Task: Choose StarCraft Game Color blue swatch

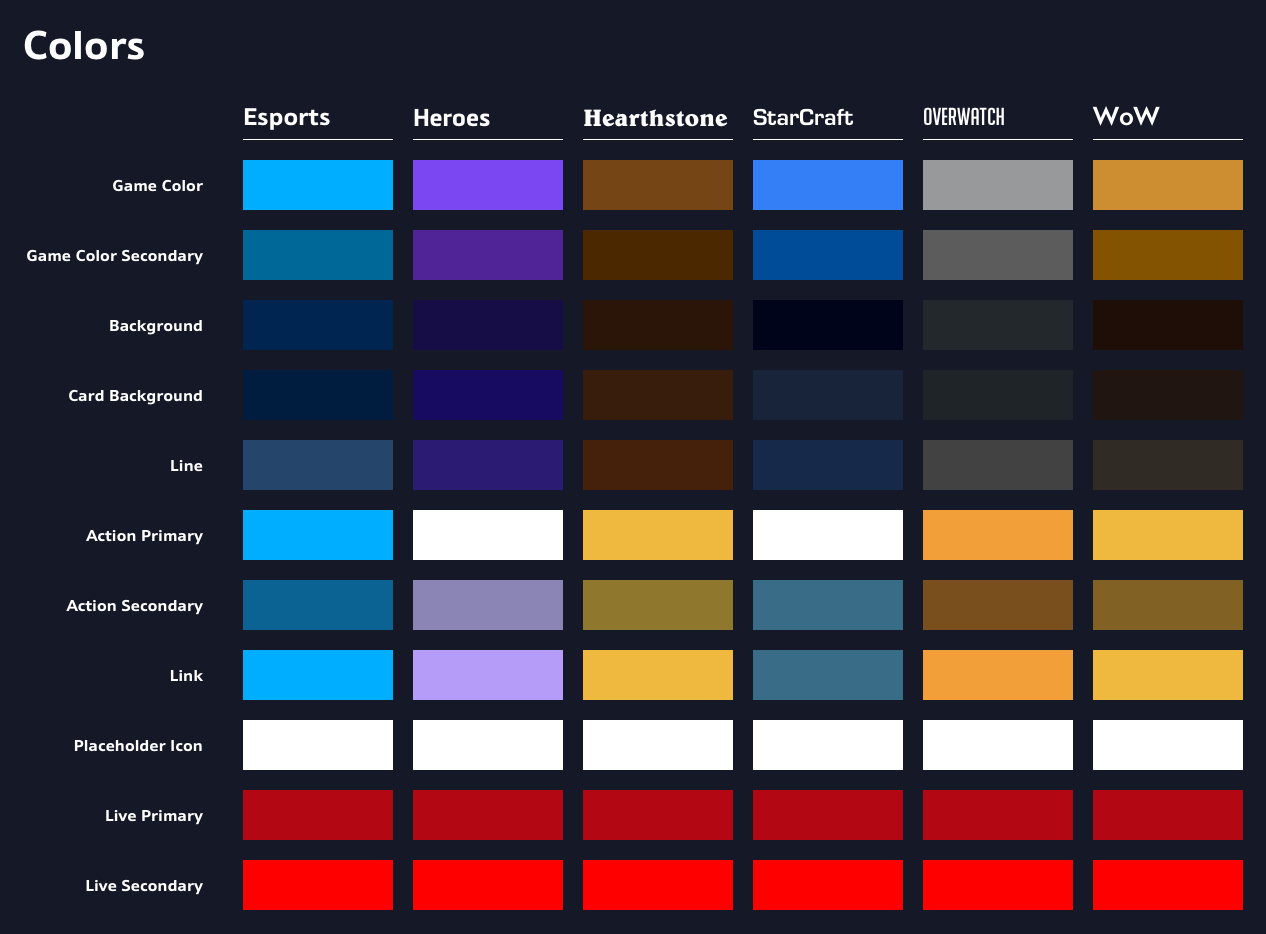Action: [x=828, y=185]
